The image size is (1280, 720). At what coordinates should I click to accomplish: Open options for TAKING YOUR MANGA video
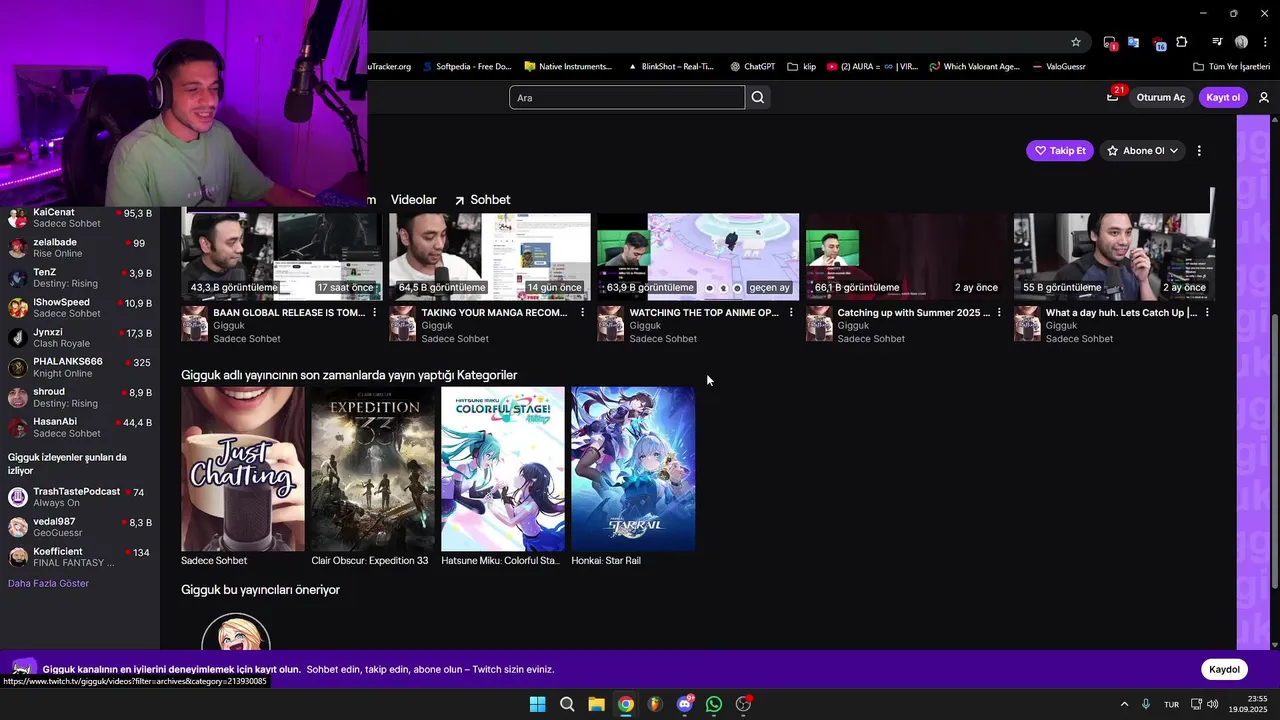tap(583, 313)
